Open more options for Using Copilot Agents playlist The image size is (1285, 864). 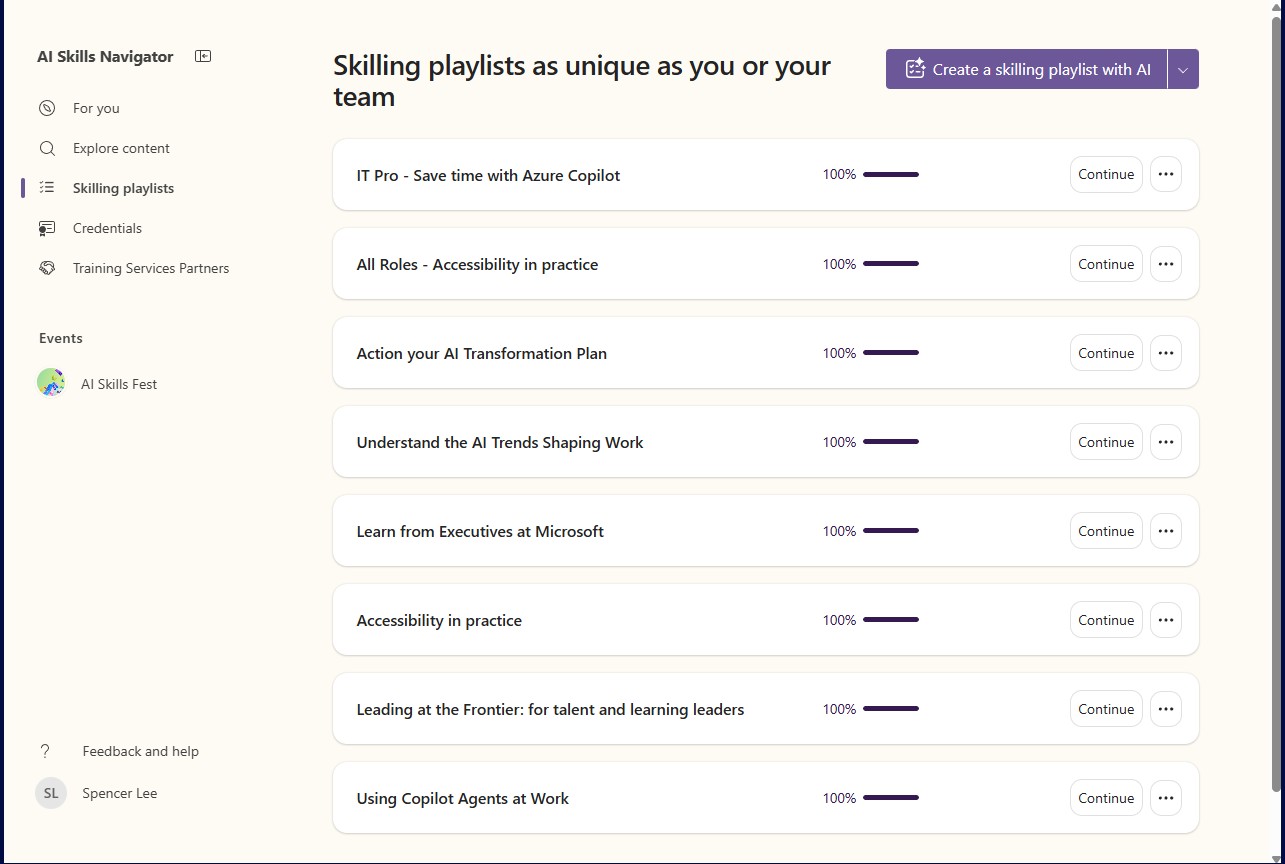1166,798
